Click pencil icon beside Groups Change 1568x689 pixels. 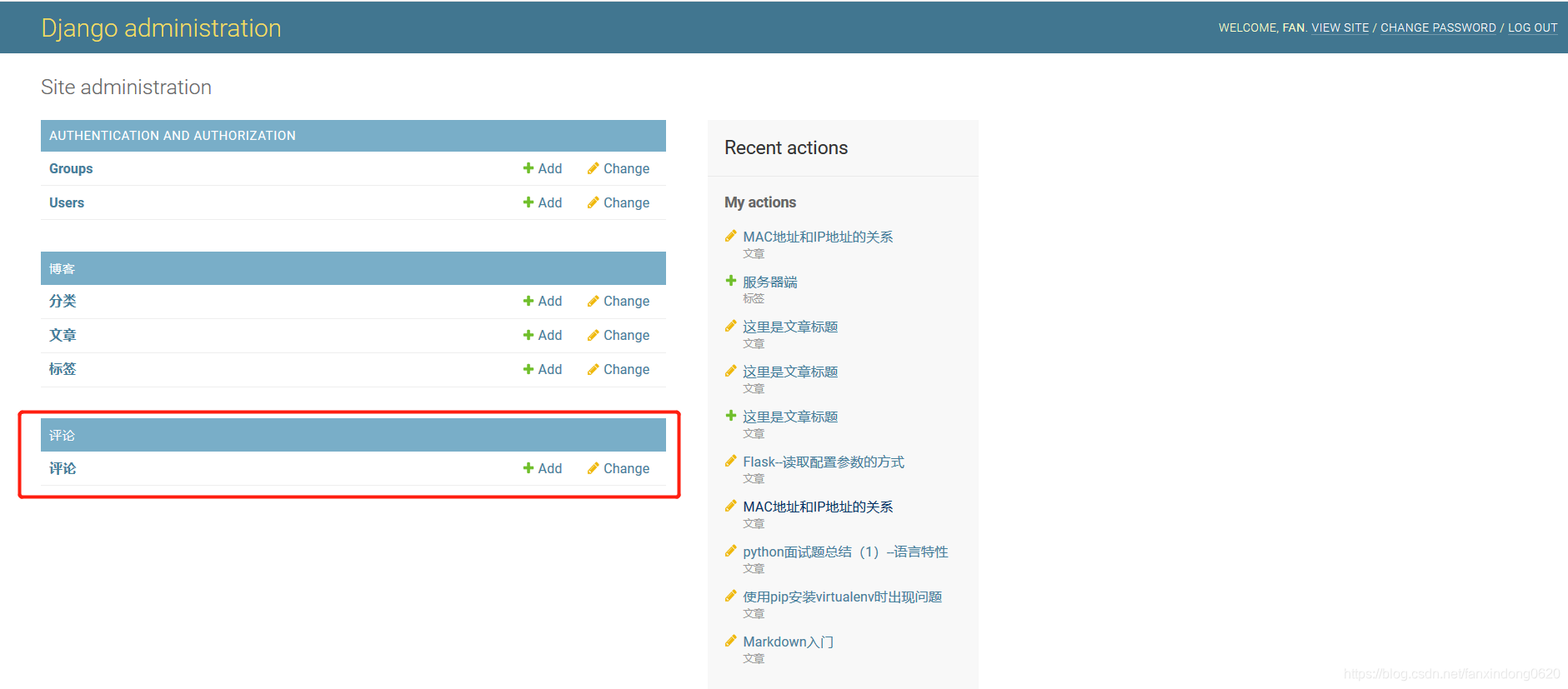593,168
